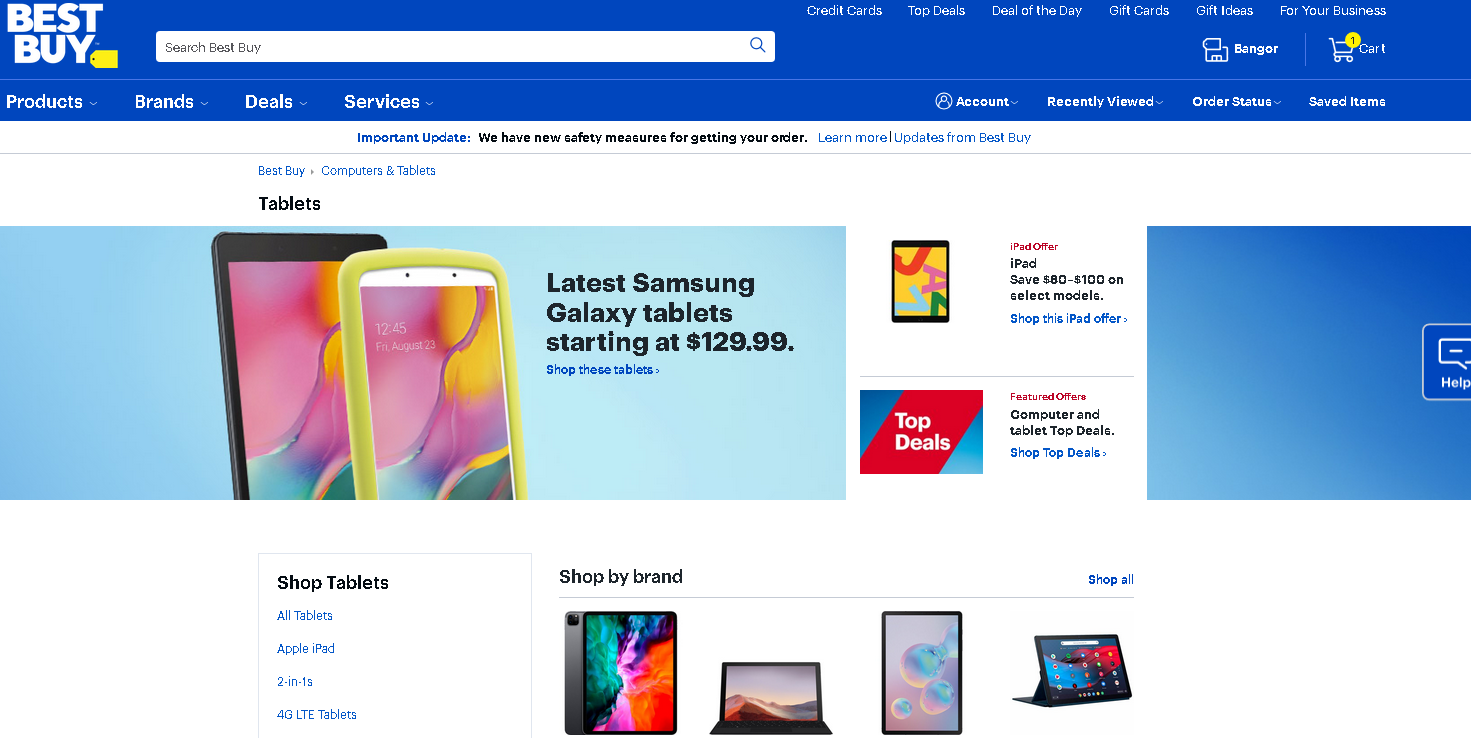1471x738 pixels.
Task: Open the shopping cart icon
Action: [1341, 49]
